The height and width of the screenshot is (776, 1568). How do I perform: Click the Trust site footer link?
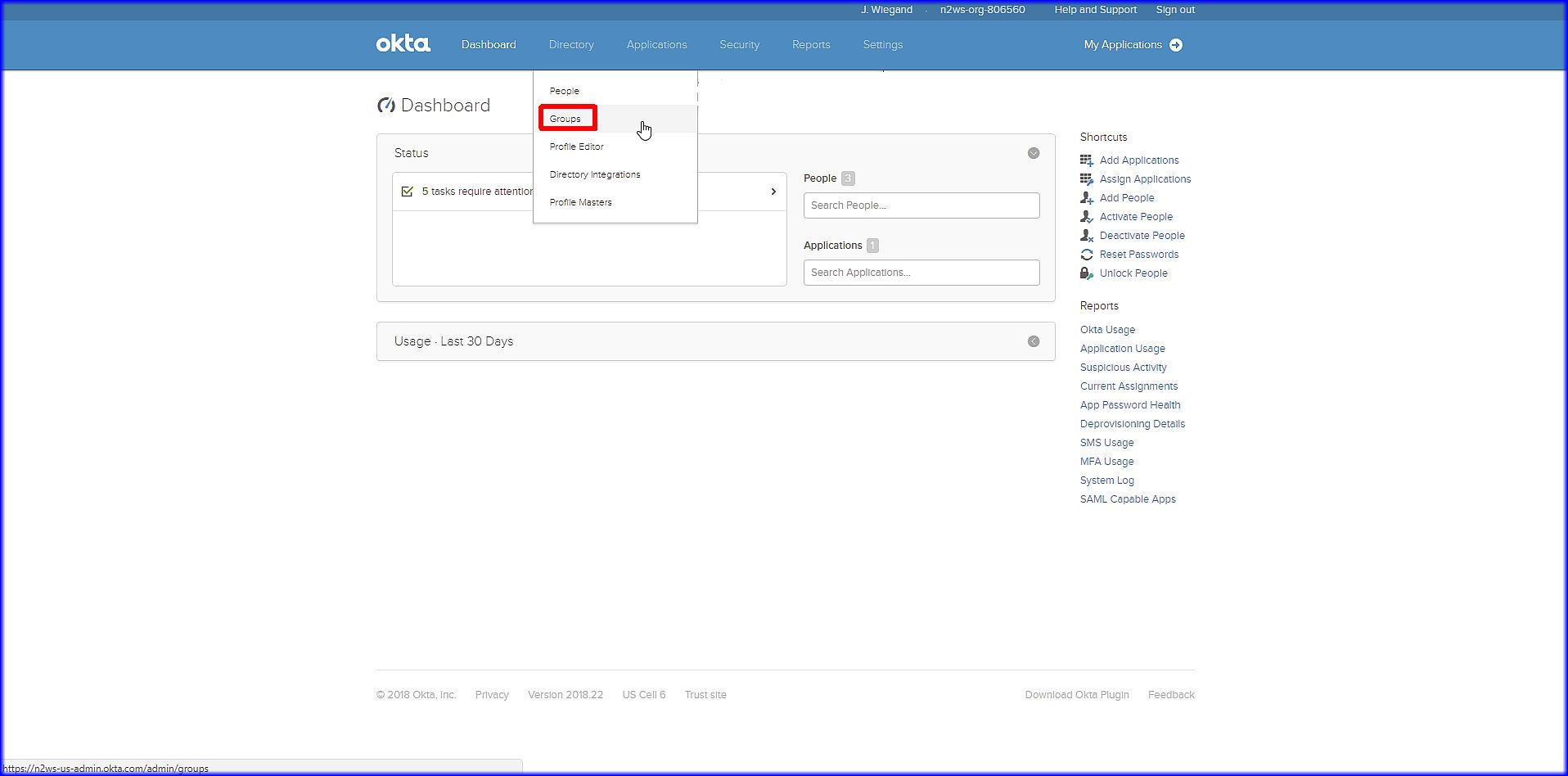[705, 695]
